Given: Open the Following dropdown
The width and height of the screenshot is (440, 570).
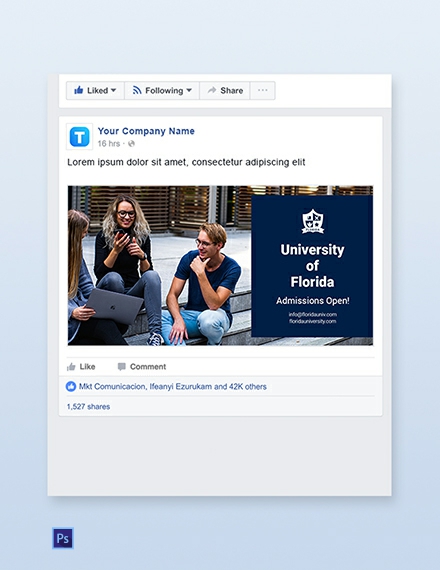Looking at the screenshot, I should pyautogui.click(x=162, y=91).
